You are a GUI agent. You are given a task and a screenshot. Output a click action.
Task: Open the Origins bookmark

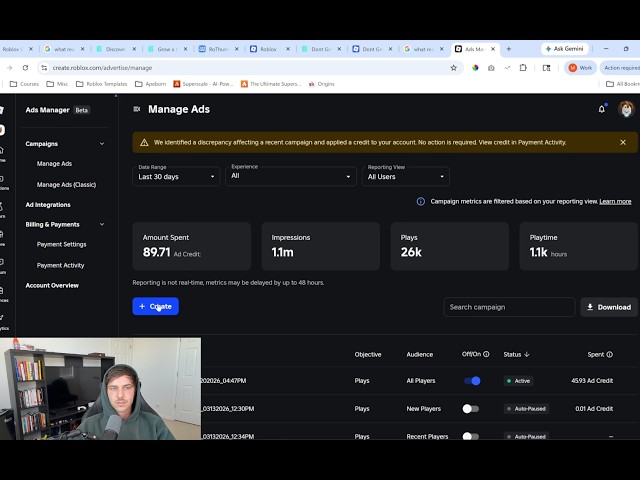[321, 84]
